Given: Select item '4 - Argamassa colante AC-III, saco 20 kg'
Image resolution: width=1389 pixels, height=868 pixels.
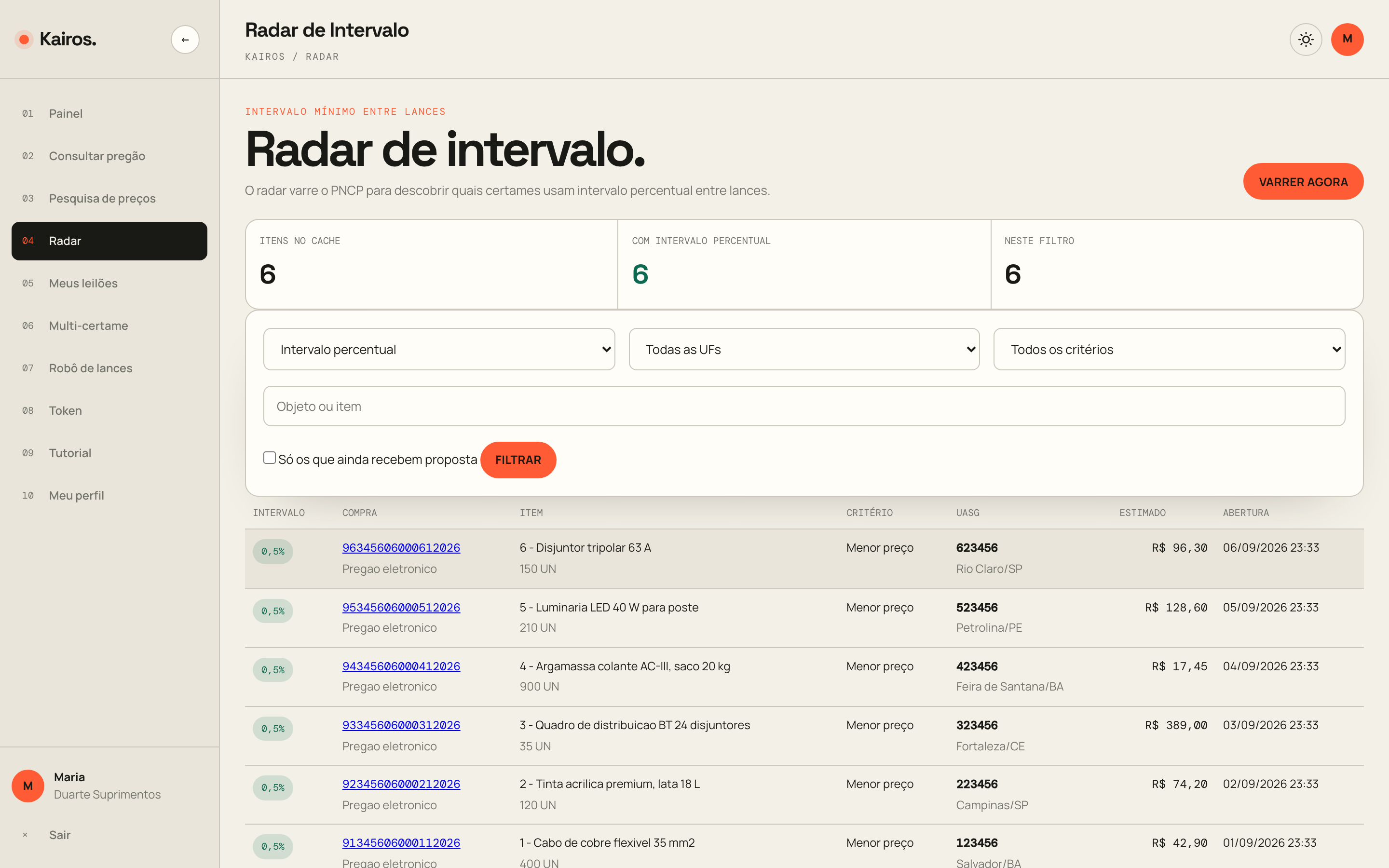Looking at the screenshot, I should [625, 666].
